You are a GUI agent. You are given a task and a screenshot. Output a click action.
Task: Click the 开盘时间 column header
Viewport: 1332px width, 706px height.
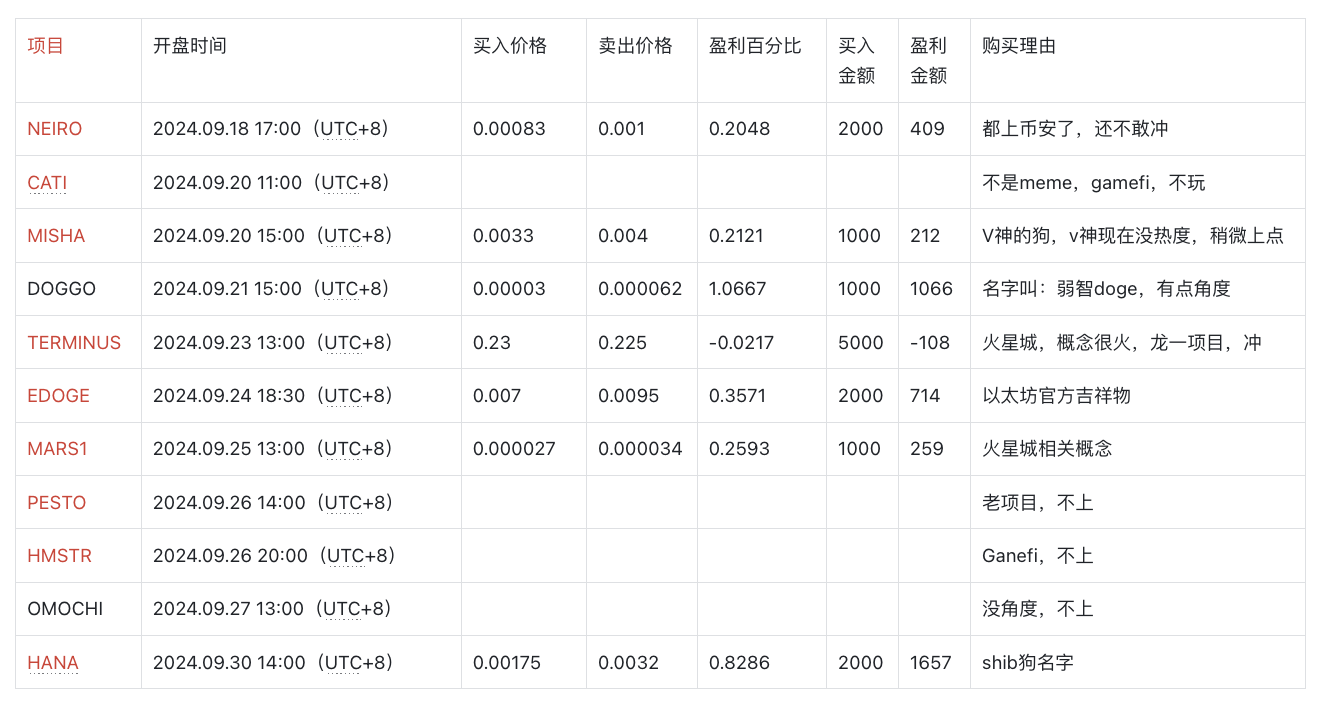click(x=190, y=46)
